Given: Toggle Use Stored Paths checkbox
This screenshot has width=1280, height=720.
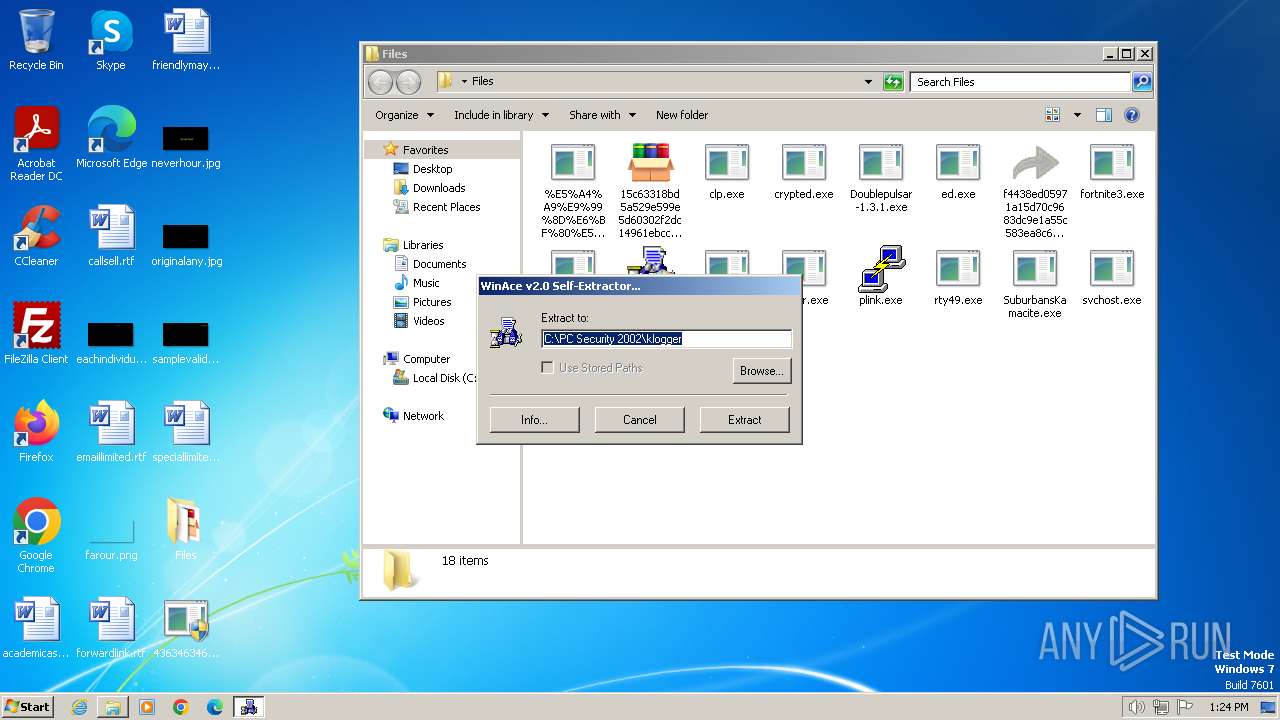Looking at the screenshot, I should pyautogui.click(x=547, y=368).
